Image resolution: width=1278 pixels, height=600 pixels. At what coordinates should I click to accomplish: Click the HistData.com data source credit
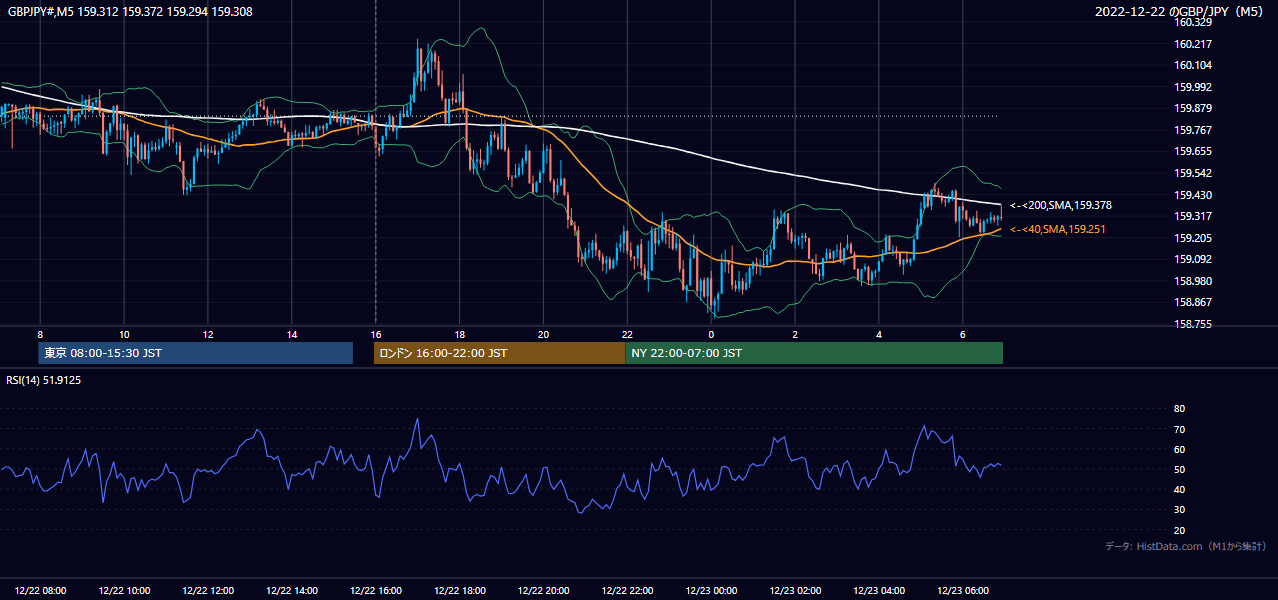pos(1185,546)
